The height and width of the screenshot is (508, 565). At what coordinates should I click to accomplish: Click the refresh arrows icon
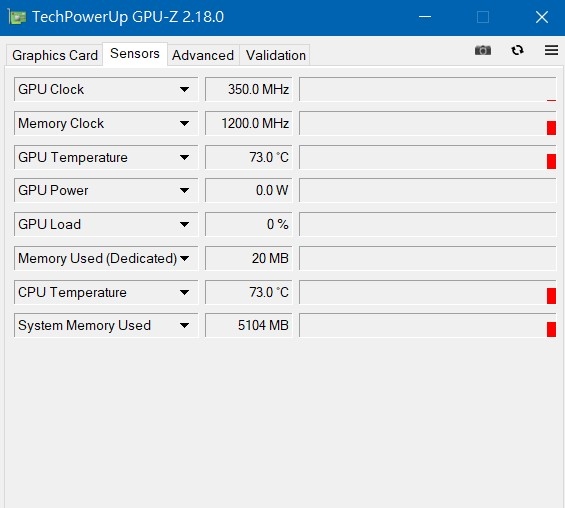point(517,50)
